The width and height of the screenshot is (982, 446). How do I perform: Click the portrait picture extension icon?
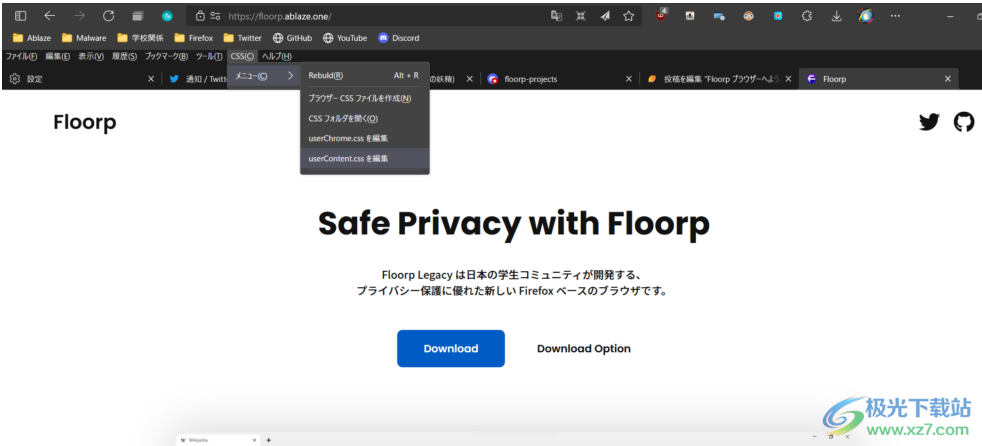(690, 16)
